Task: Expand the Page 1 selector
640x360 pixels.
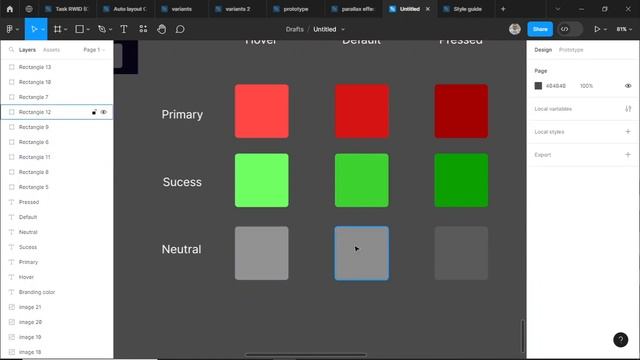Action: tap(94, 50)
